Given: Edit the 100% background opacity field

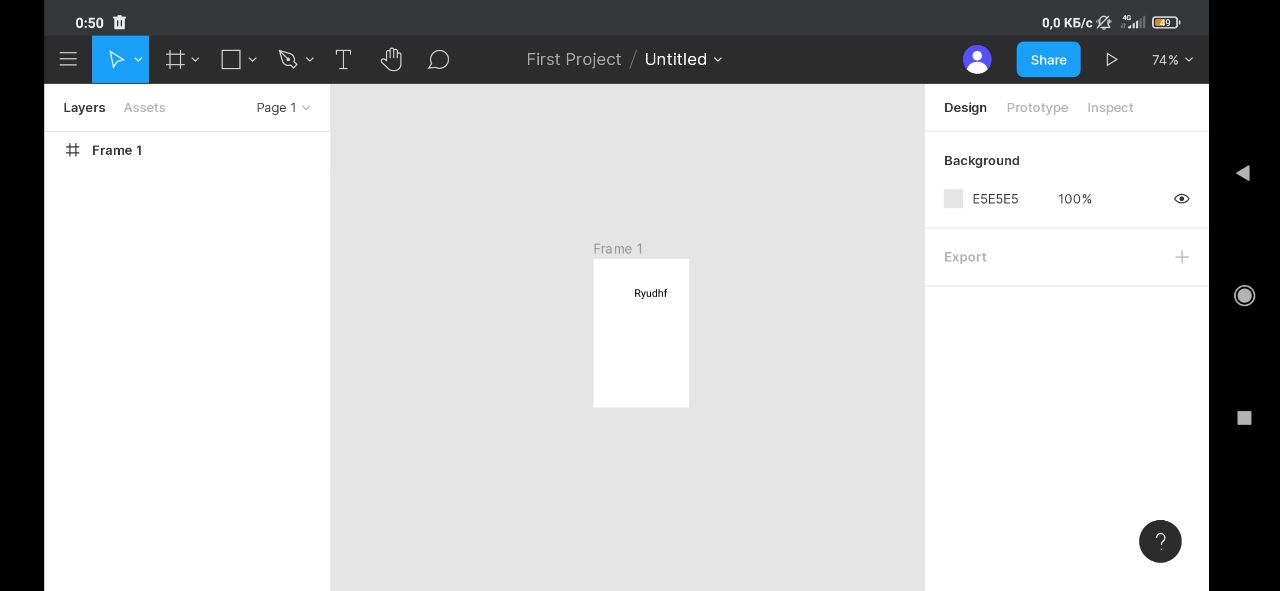Looking at the screenshot, I should coord(1075,199).
